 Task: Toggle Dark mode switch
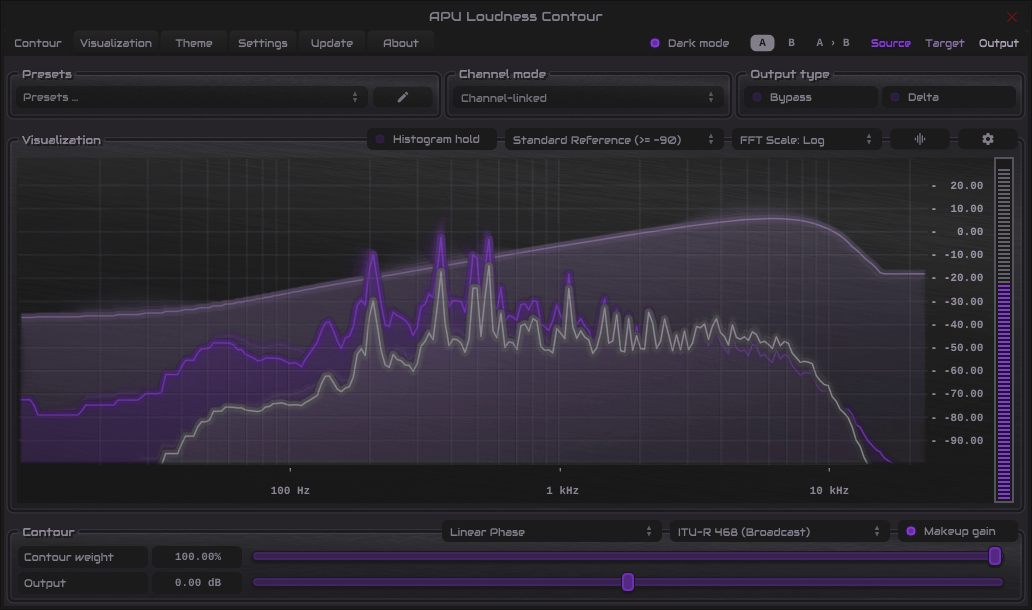point(690,43)
